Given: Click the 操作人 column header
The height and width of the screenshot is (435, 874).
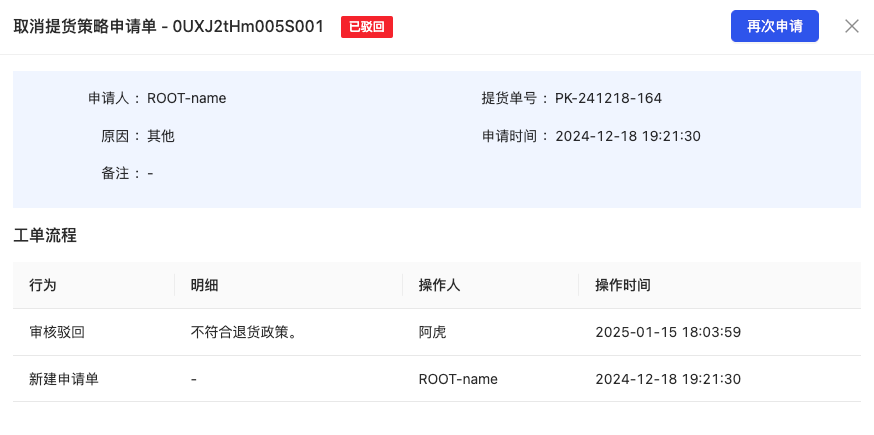Looking at the screenshot, I should tap(439, 285).
